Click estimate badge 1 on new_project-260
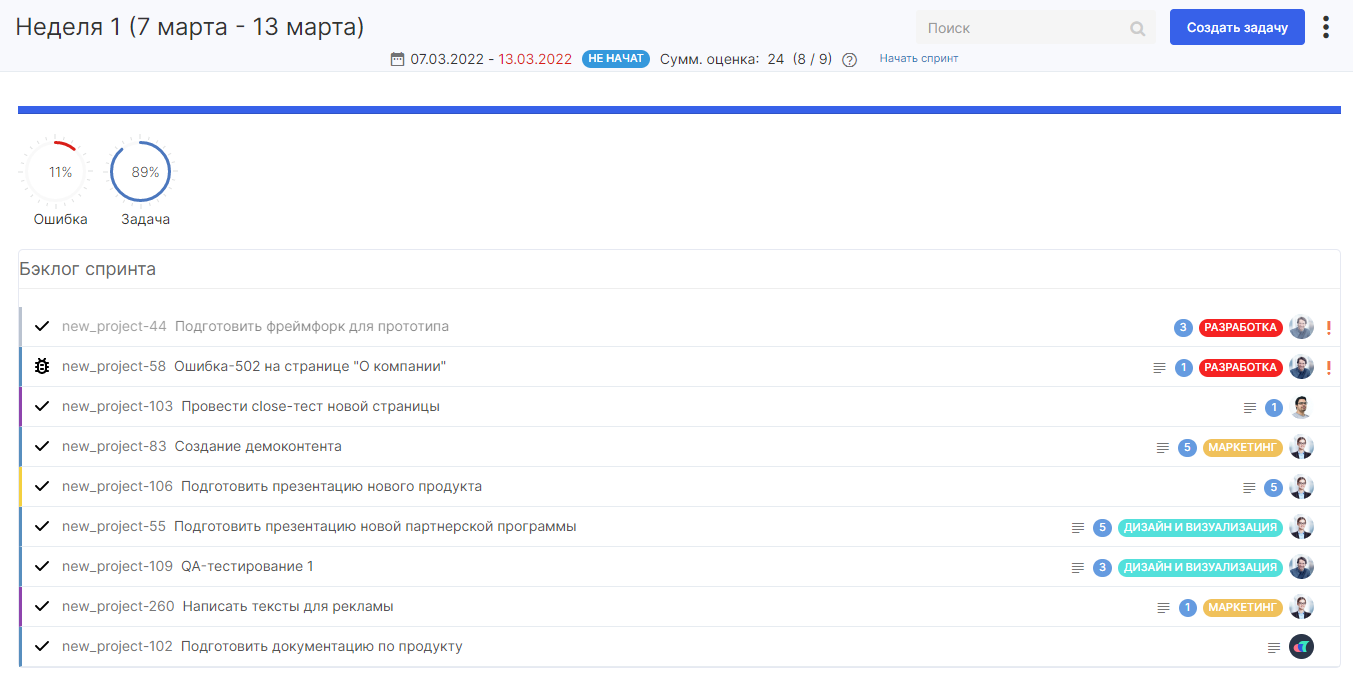 click(1188, 607)
